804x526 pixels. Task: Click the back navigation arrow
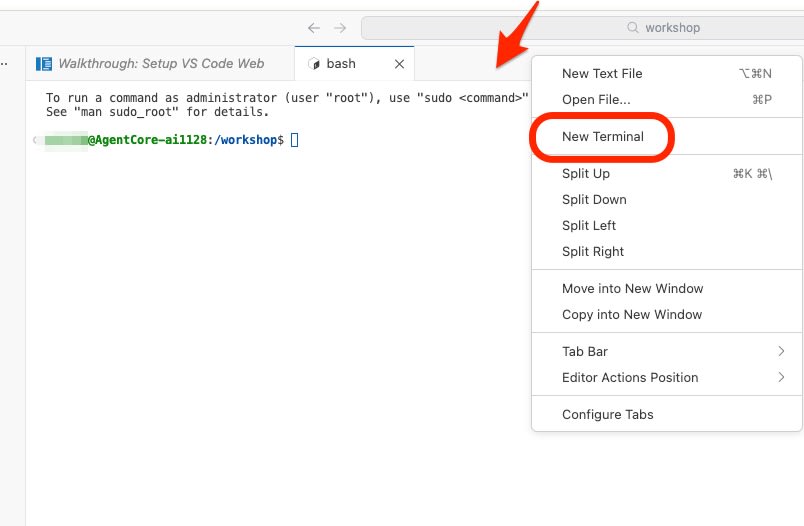click(314, 28)
